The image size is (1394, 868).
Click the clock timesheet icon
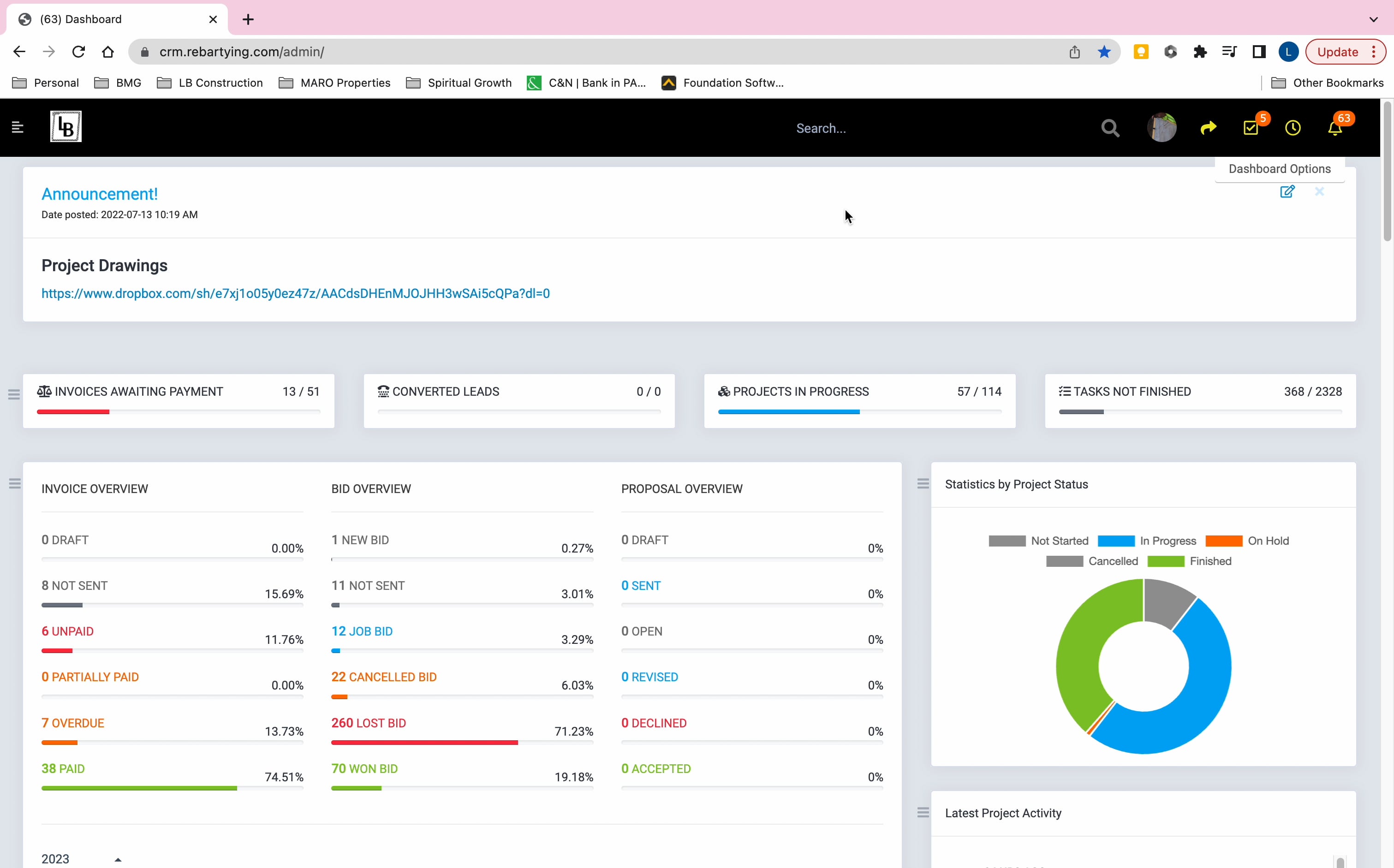(x=1293, y=127)
